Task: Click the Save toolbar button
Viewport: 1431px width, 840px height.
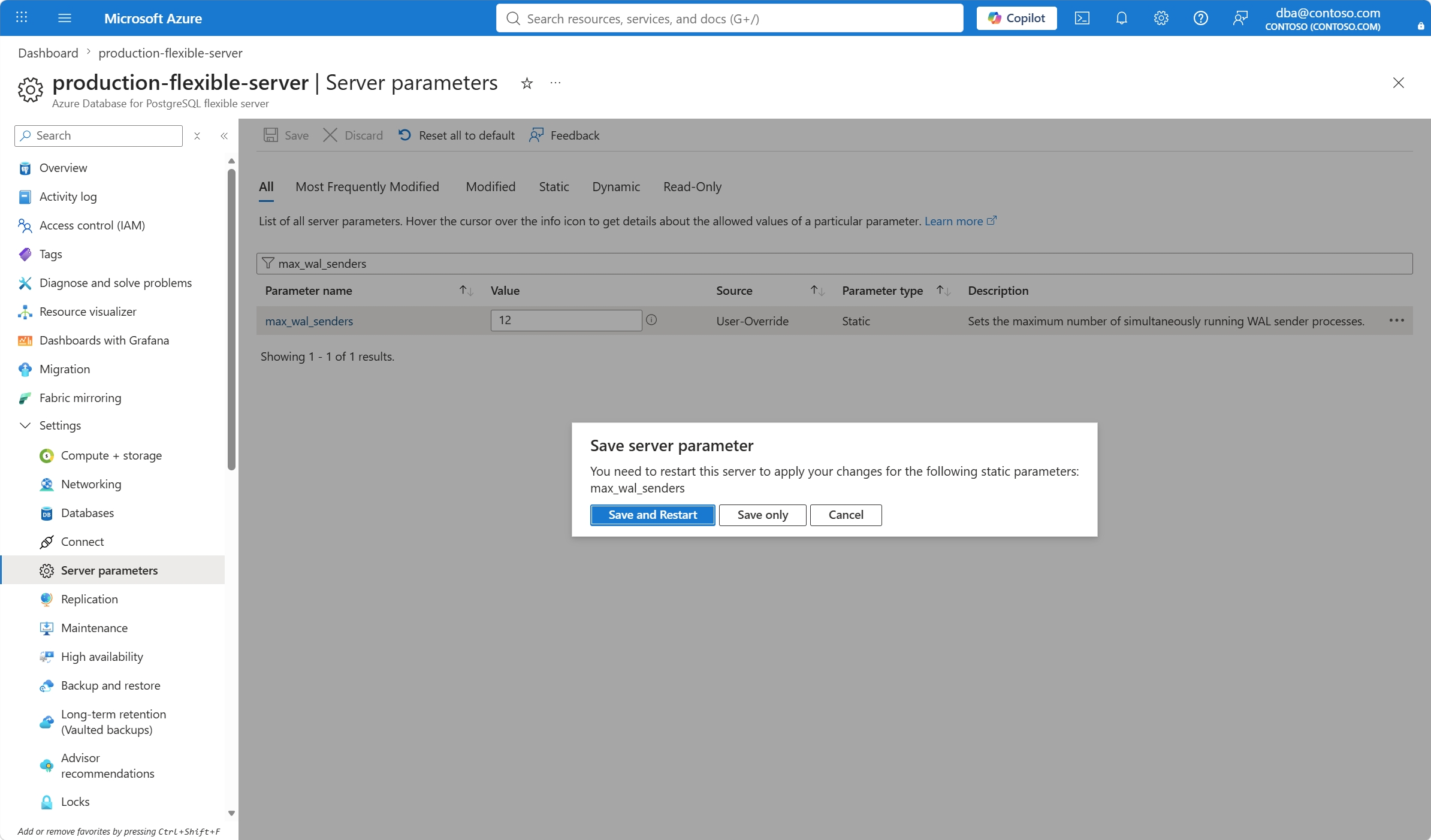Action: [286, 135]
